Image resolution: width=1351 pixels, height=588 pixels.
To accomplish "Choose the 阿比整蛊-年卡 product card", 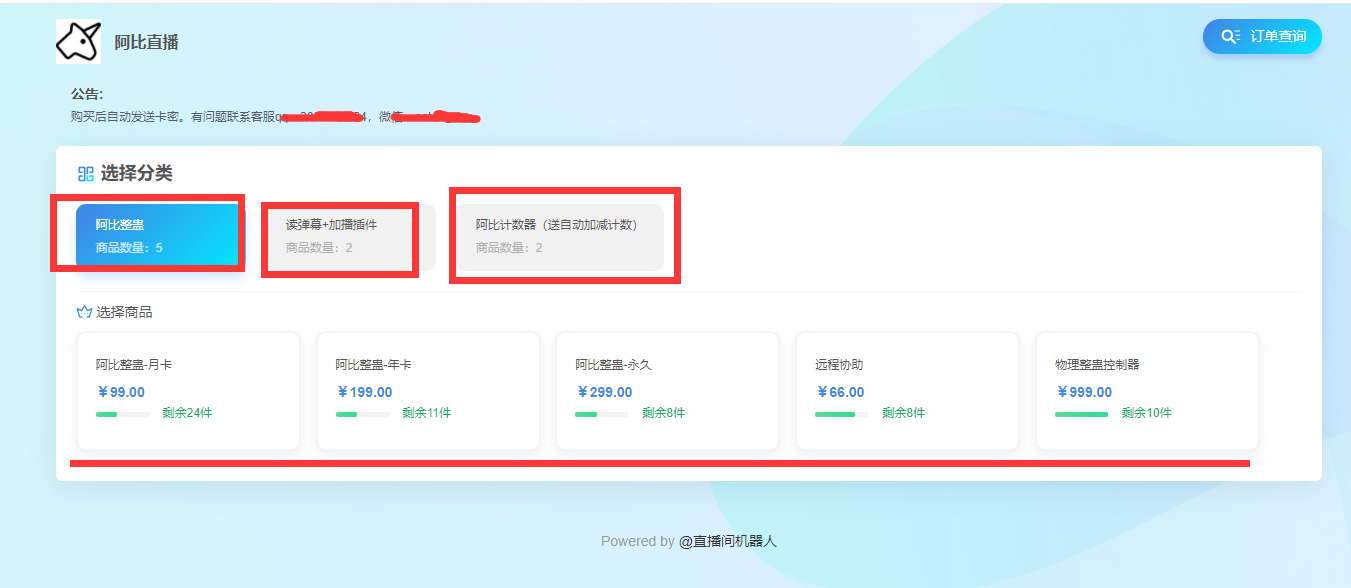I will point(428,390).
